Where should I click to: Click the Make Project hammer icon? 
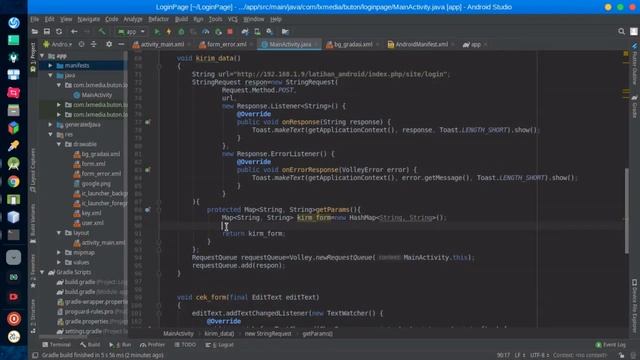point(102,31)
